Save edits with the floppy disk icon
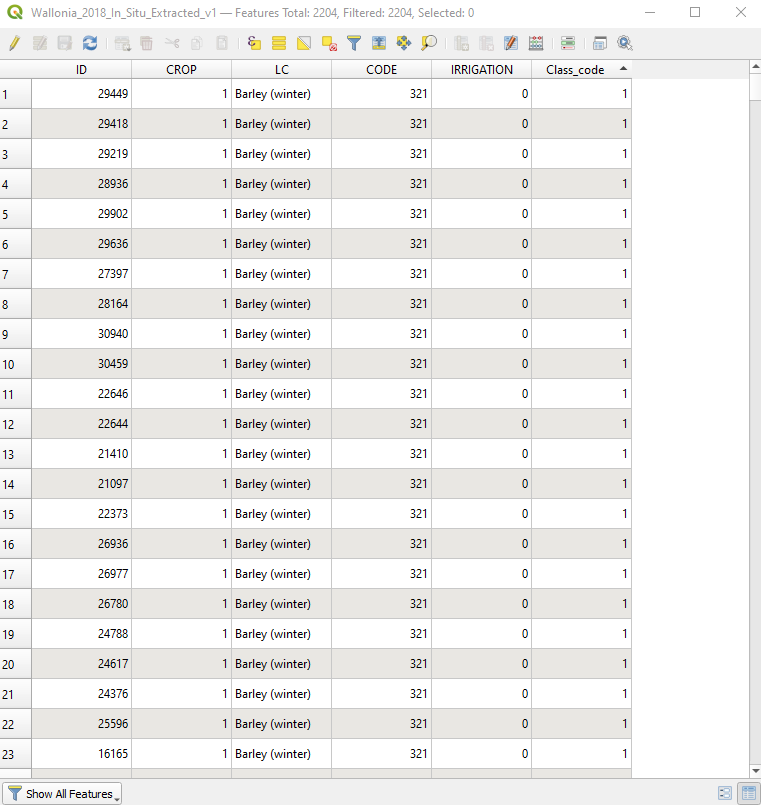 (65, 43)
